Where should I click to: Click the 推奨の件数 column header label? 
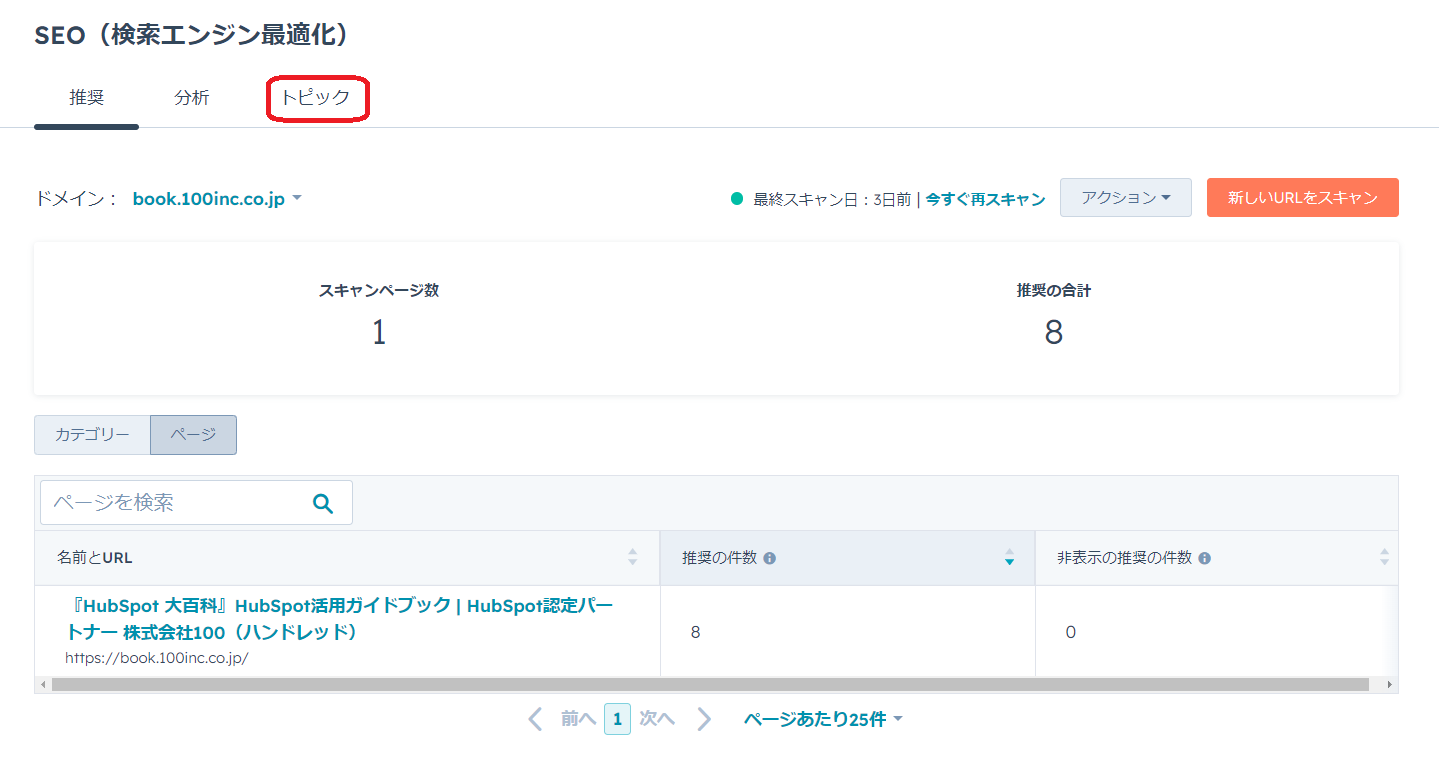(x=719, y=558)
